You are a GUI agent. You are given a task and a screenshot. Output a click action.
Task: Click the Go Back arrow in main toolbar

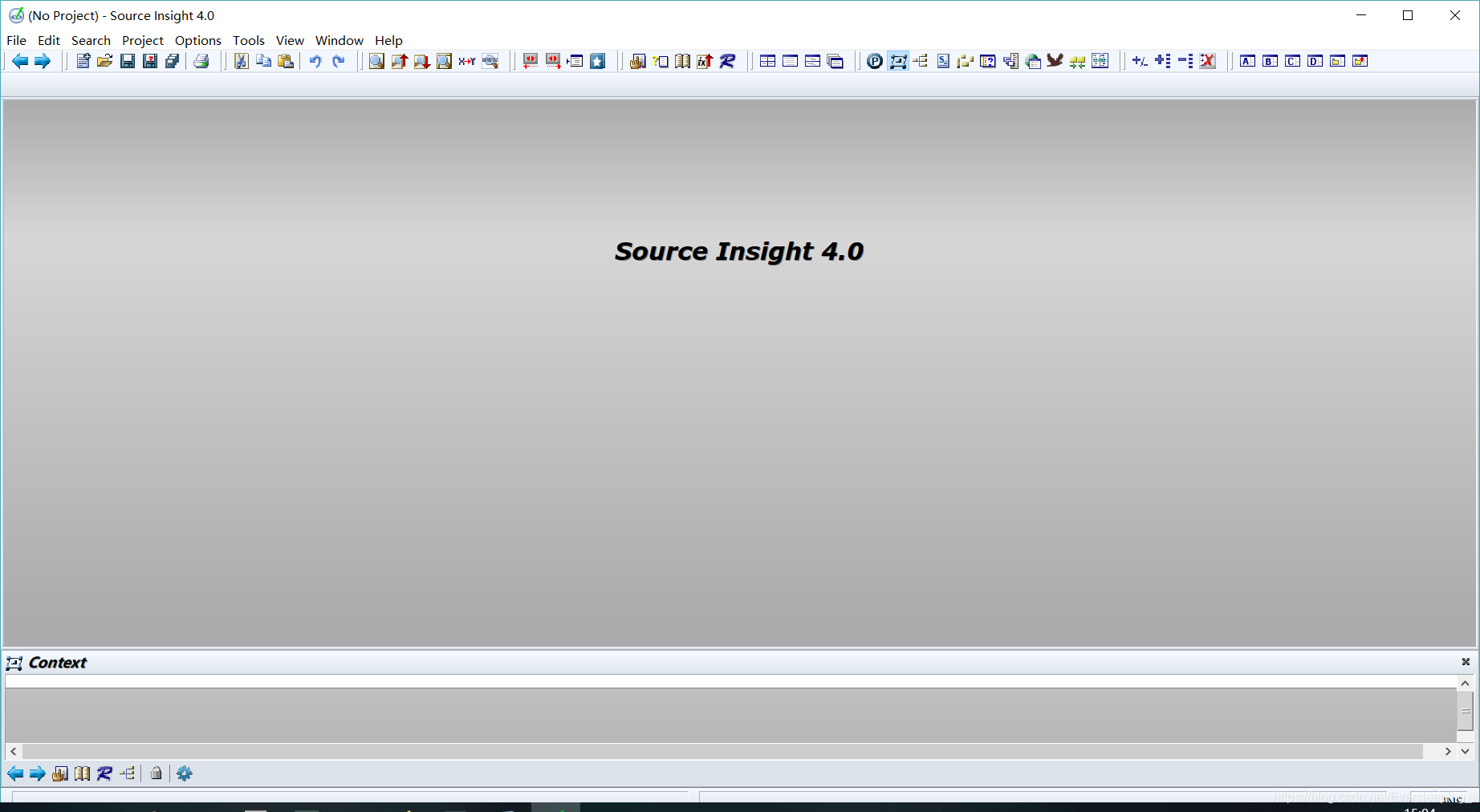pyautogui.click(x=20, y=61)
